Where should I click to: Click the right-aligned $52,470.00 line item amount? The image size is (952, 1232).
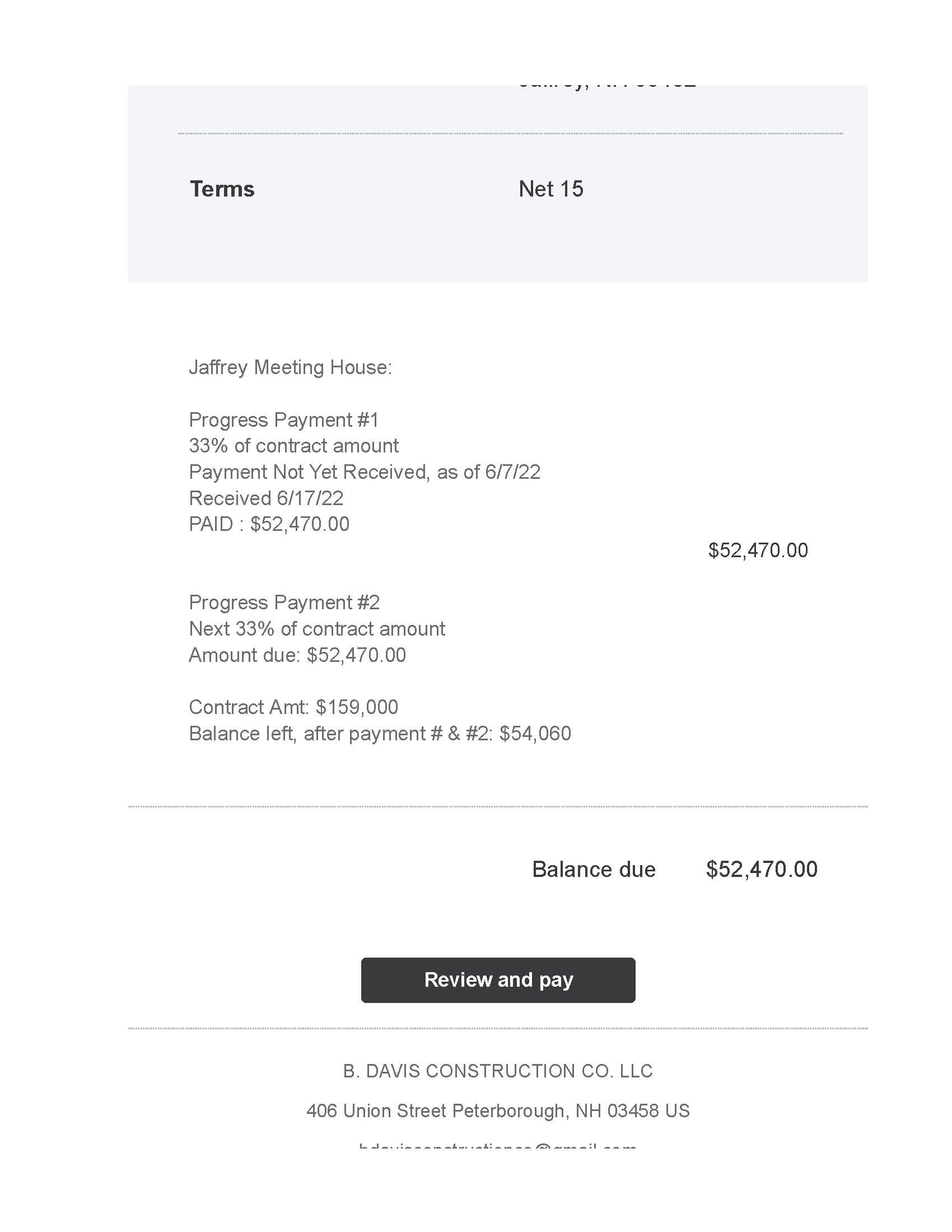tap(758, 550)
